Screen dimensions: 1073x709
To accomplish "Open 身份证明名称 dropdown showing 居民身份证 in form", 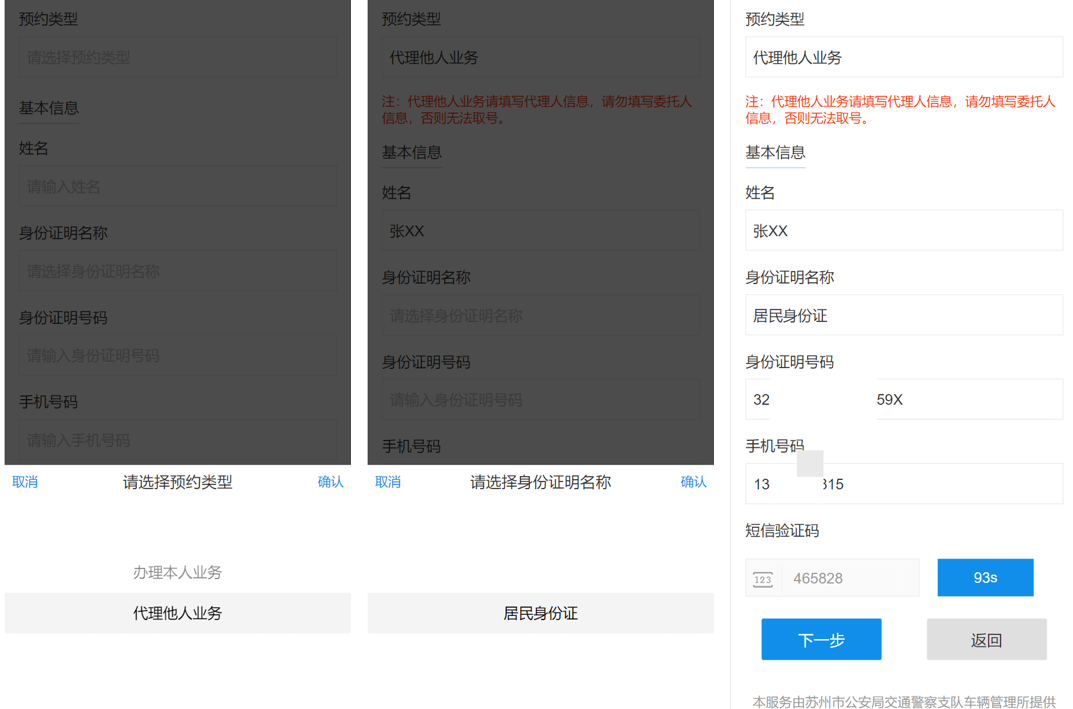I will 903,316.
